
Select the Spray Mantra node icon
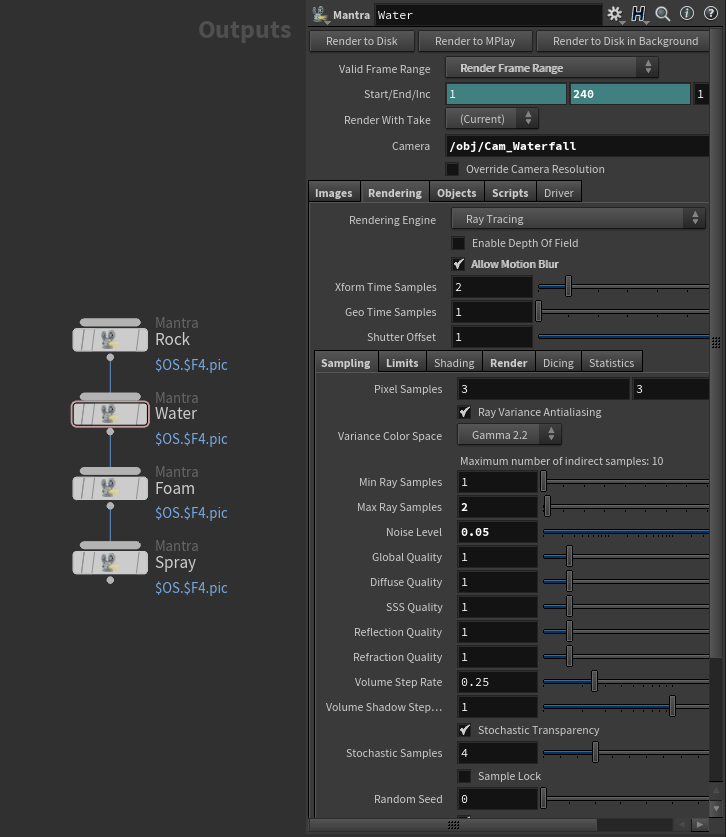click(111, 562)
